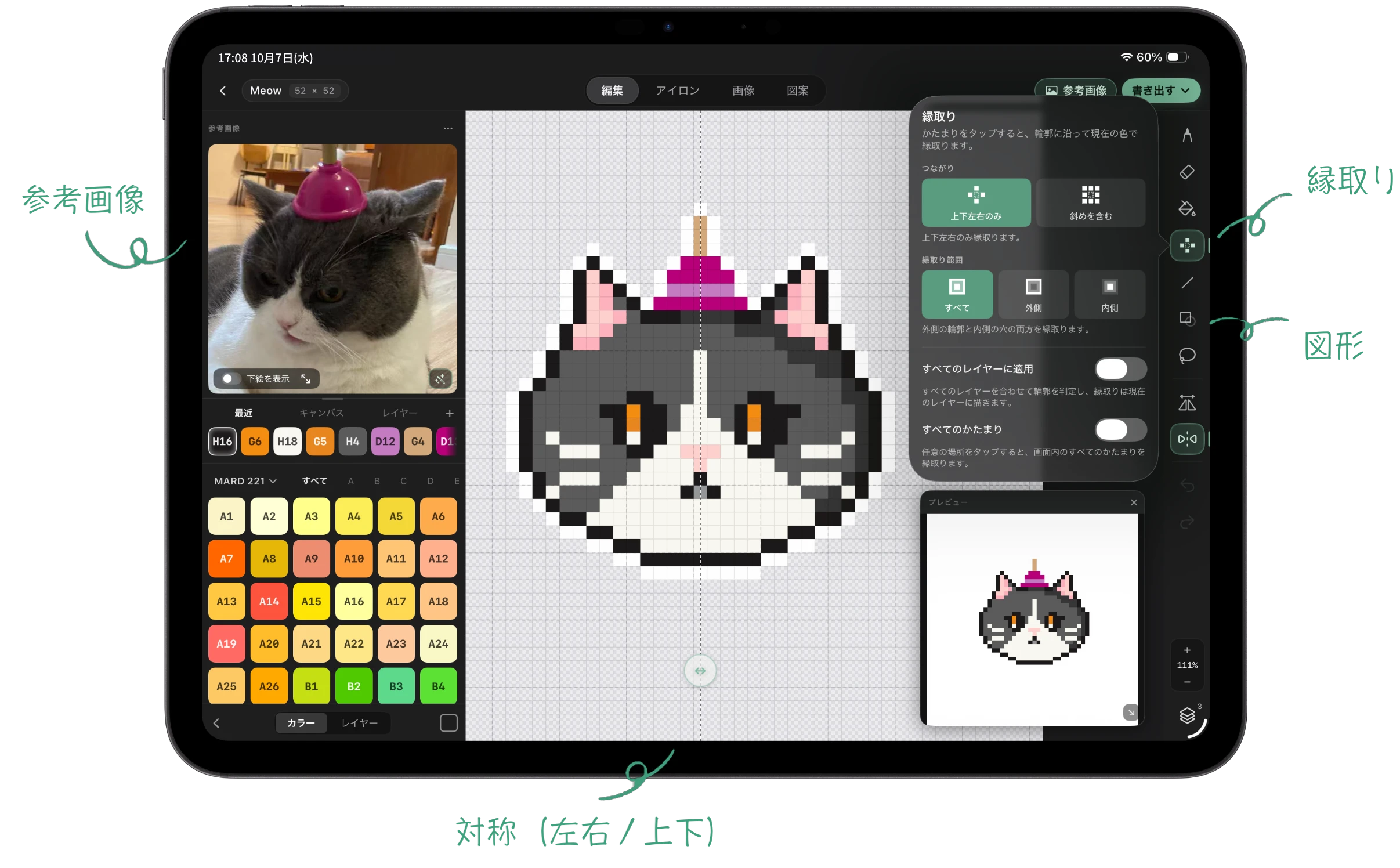Screen dimensions: 1400x868
Task: Select the shape tool
Action: pos(1186,319)
